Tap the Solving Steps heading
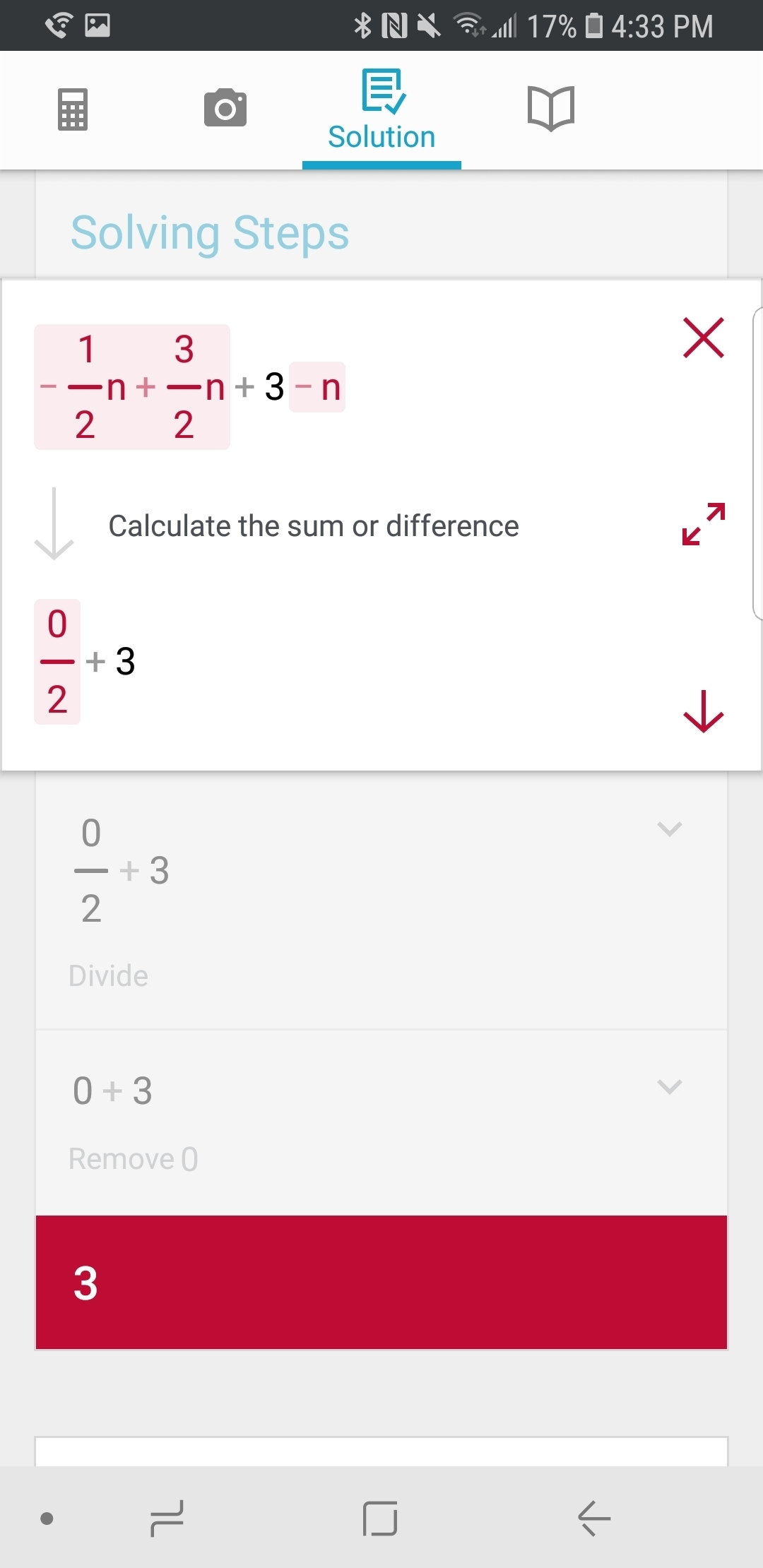 (x=210, y=232)
